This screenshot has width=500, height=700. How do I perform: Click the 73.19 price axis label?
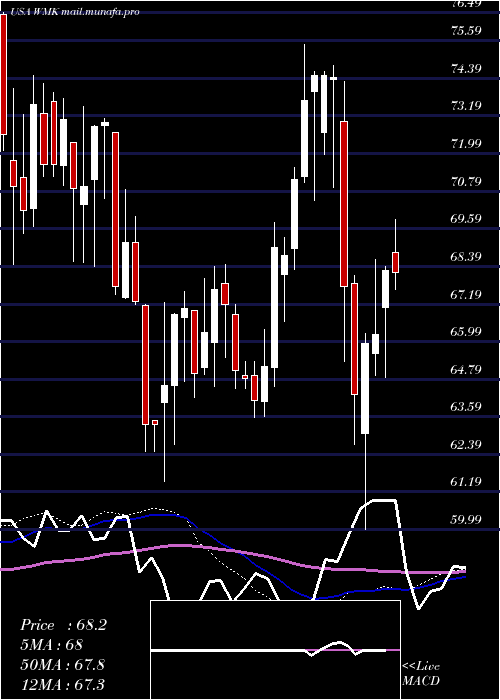pos(467,105)
